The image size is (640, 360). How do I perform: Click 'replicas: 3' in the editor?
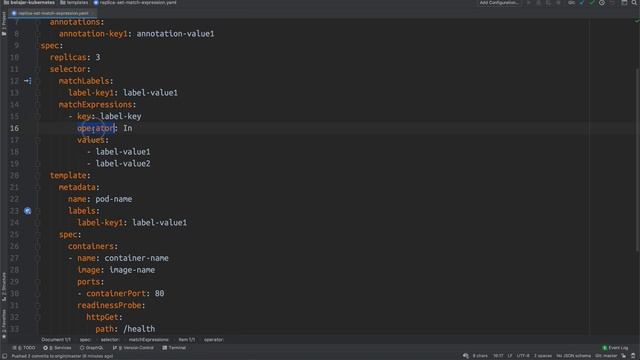coord(75,57)
